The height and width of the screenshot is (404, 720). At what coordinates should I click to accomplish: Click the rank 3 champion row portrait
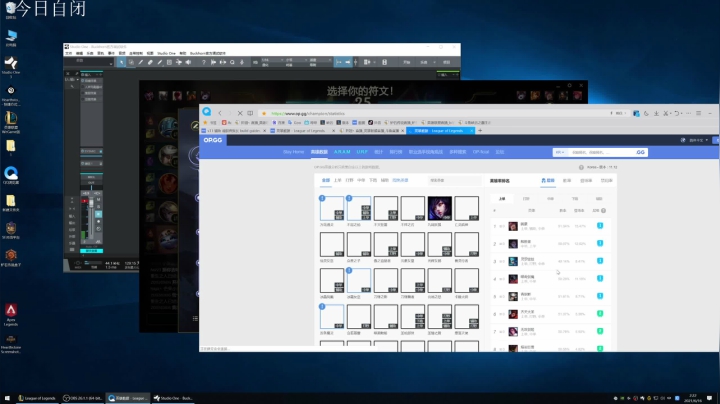click(x=513, y=261)
